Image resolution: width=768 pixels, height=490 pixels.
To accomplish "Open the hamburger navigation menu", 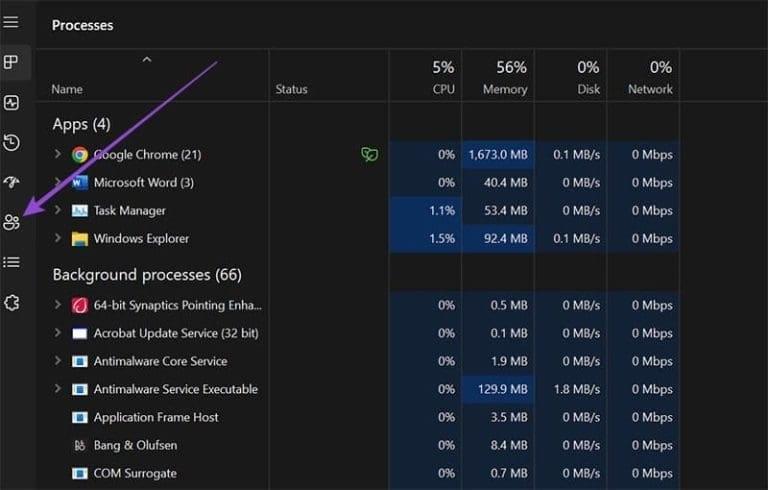I will point(11,22).
